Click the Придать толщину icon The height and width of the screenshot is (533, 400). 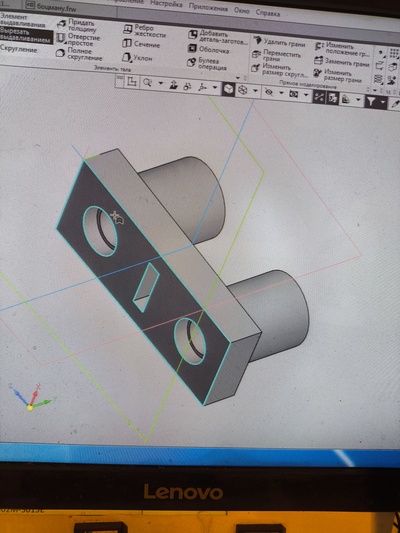pyautogui.click(x=61, y=24)
